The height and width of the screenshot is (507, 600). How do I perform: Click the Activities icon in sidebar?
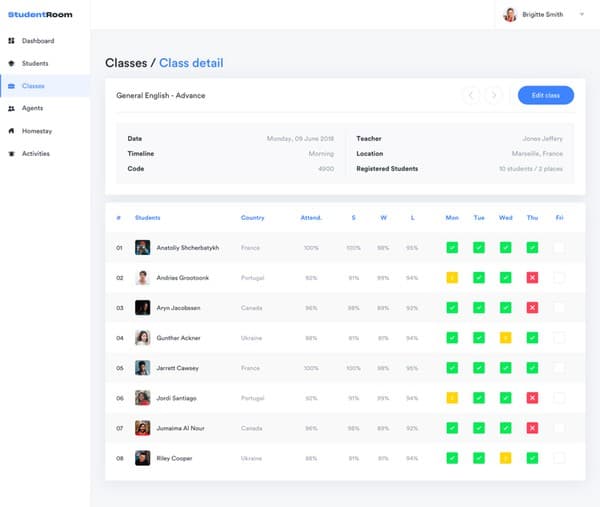pos(11,154)
